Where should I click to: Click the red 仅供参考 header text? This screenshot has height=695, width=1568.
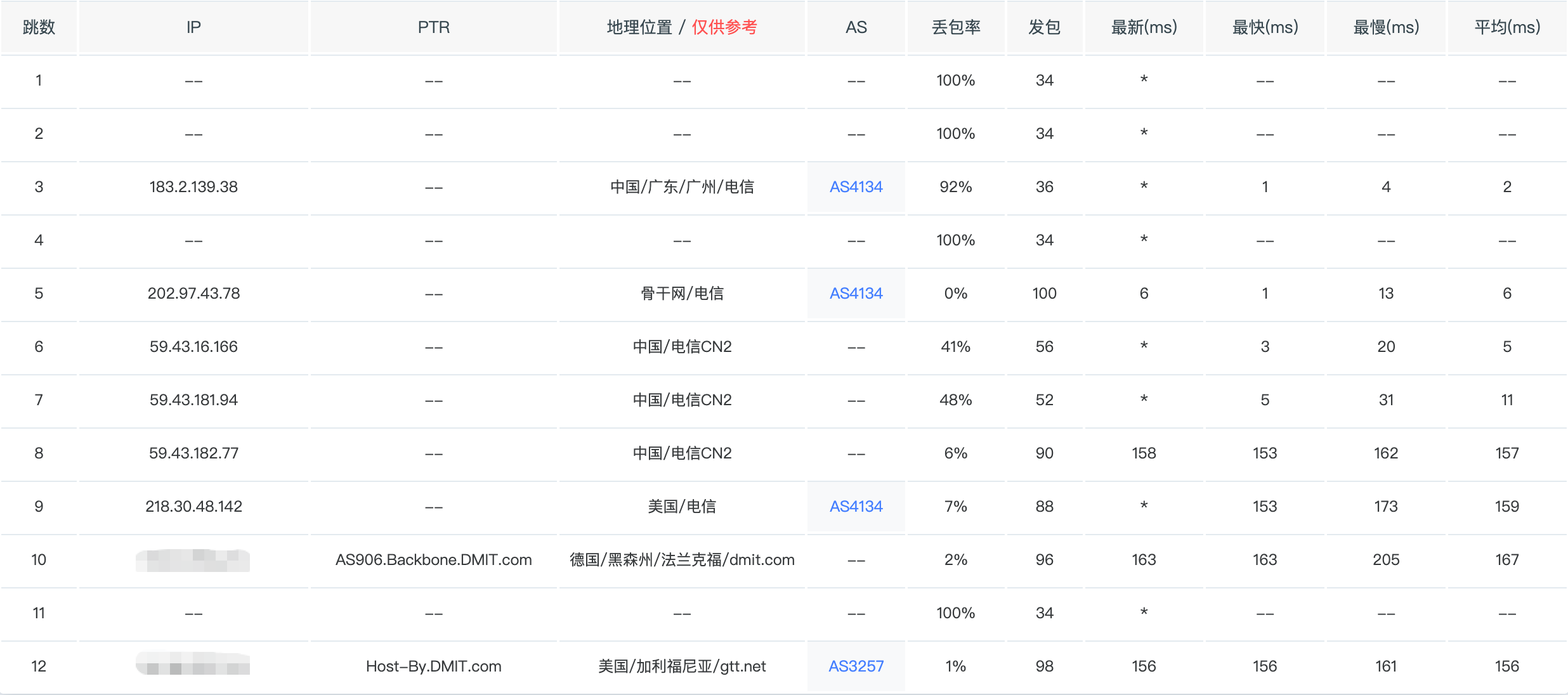[x=724, y=27]
